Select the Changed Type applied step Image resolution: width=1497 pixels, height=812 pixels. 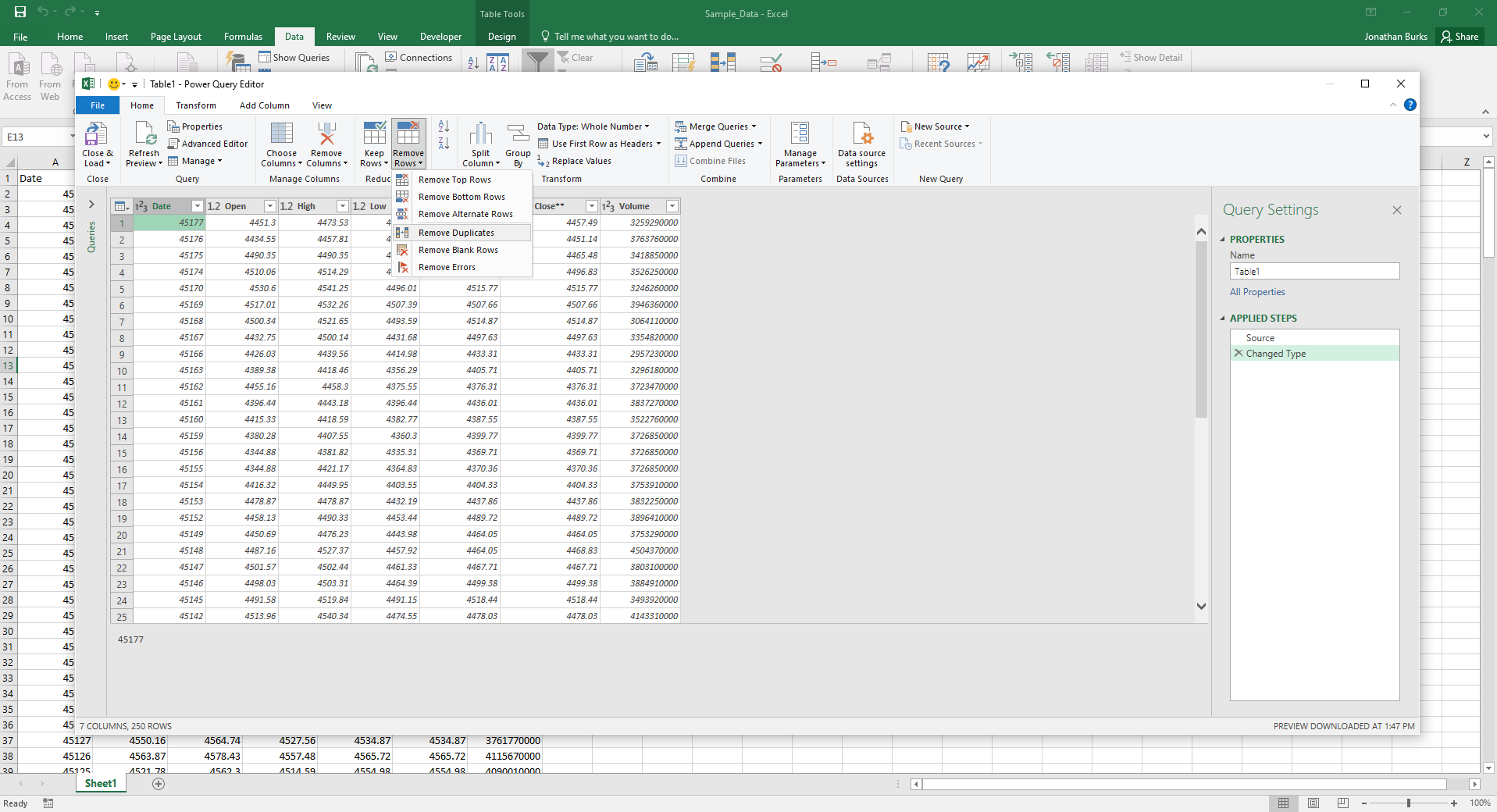click(x=1315, y=353)
